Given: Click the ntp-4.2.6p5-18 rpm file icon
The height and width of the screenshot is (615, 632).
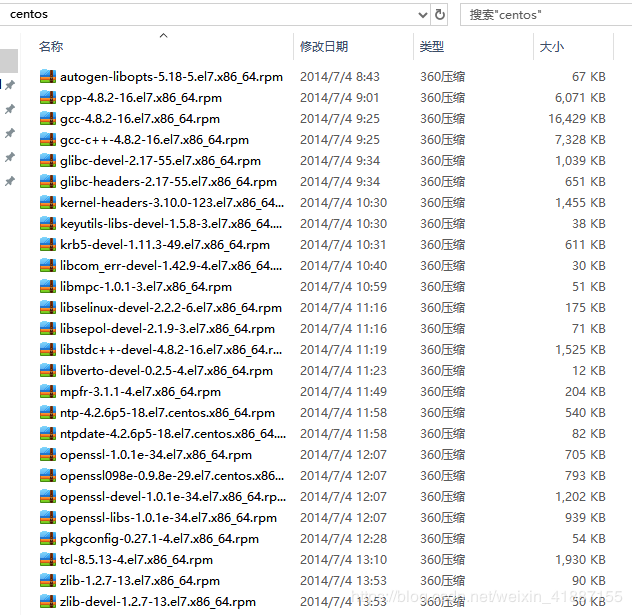Looking at the screenshot, I should (x=48, y=412).
